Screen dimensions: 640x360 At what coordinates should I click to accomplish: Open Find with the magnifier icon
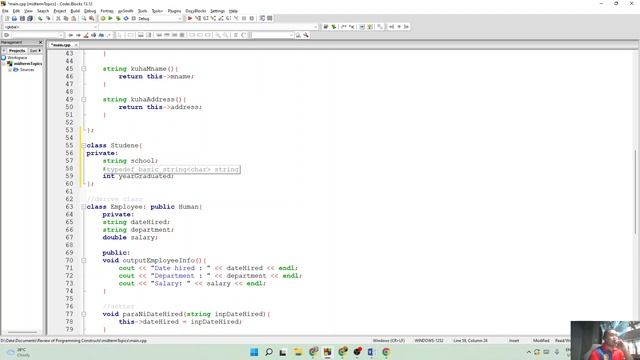click(84, 18)
